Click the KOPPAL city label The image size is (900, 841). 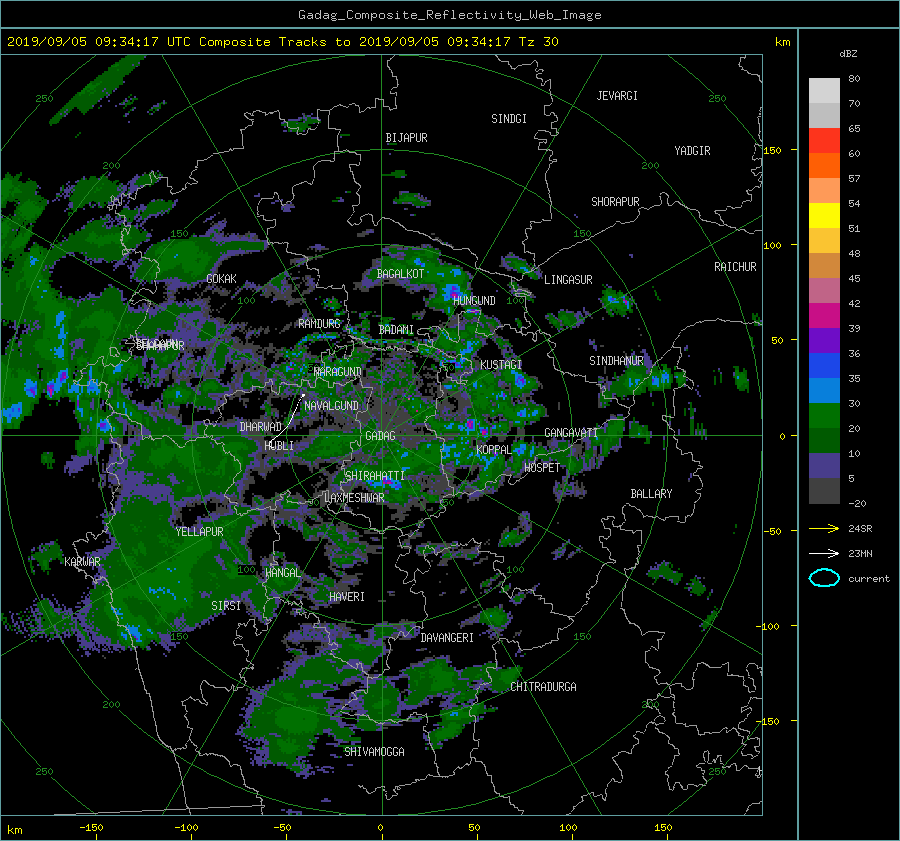494,450
